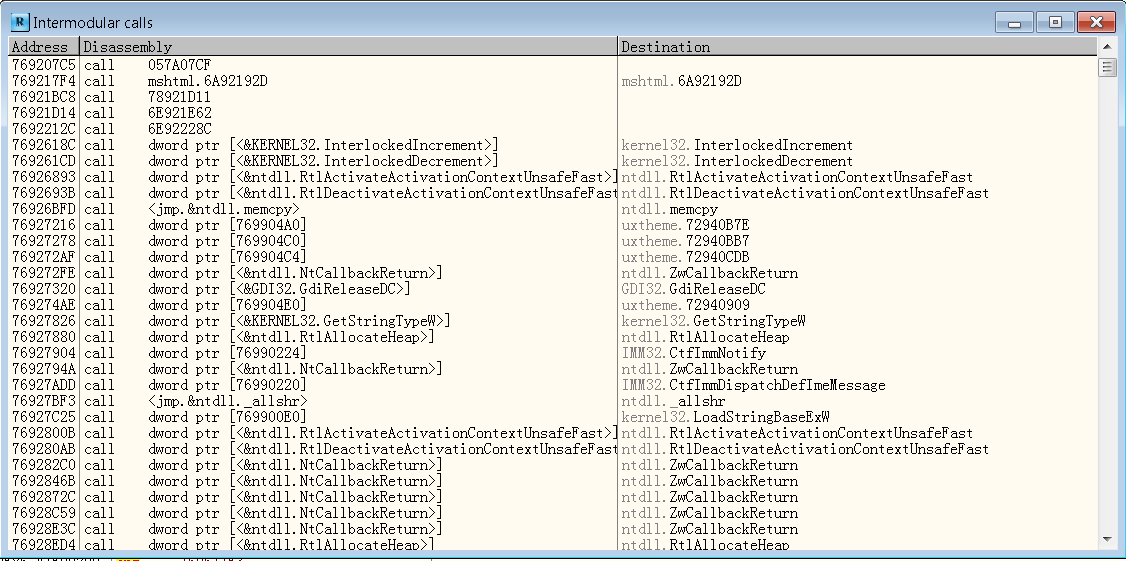Select IMM32.CtfImmNotify destination

coord(693,353)
